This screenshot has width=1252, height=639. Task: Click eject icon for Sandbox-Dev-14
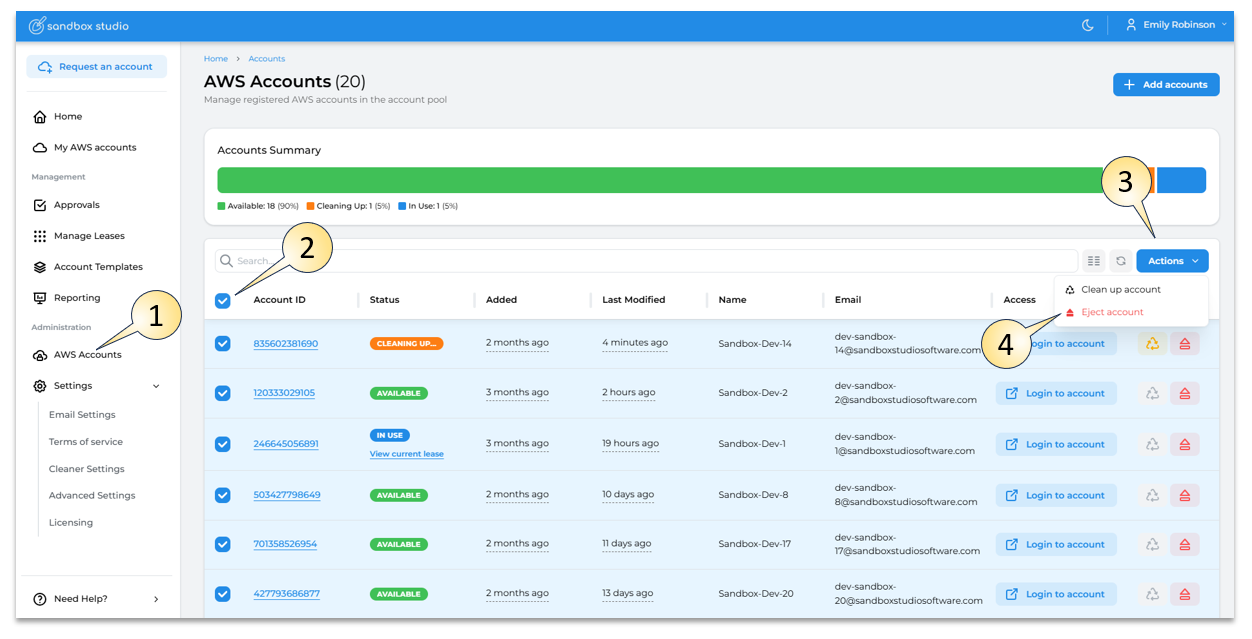(x=1185, y=344)
